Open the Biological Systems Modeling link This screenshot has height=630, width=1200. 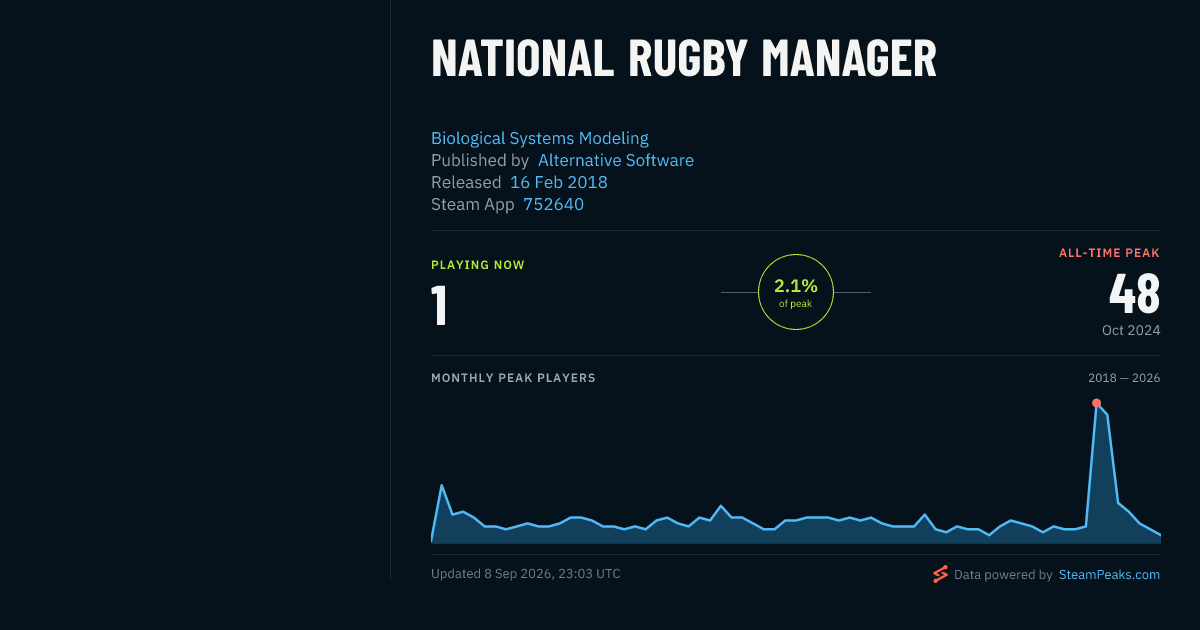[540, 138]
